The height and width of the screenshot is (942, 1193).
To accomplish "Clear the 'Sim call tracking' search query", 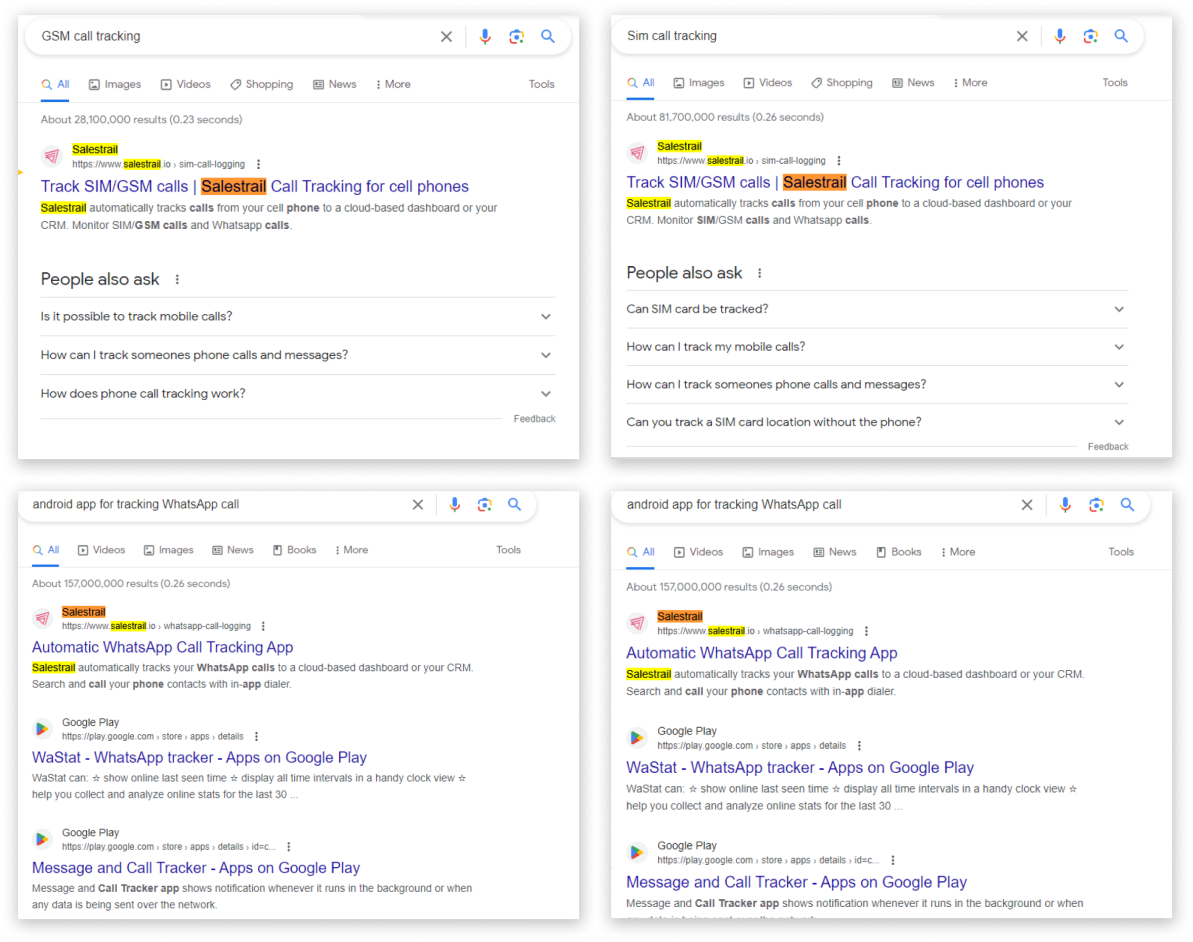I will pyautogui.click(x=1022, y=36).
